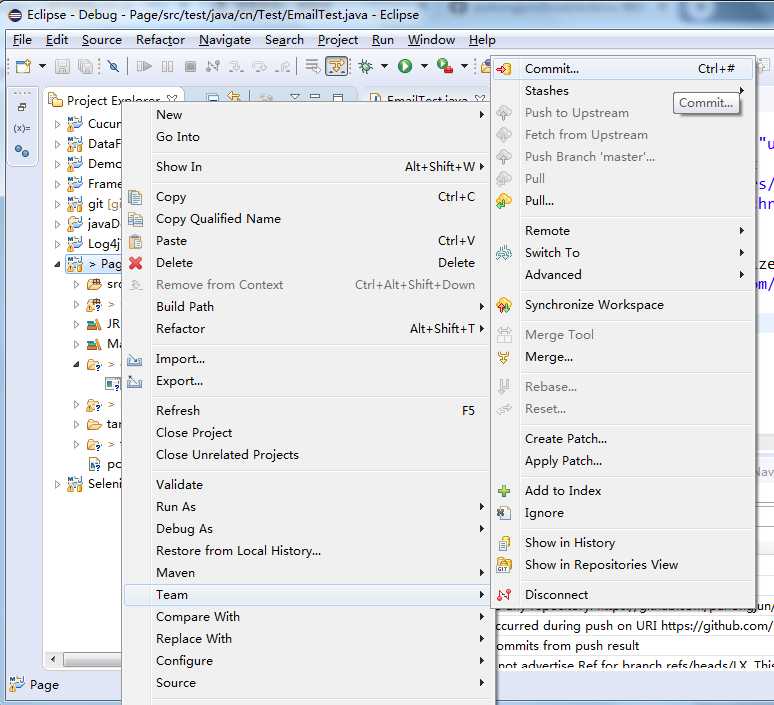Select the Project Explorer tab
This screenshot has height=705, width=774.
coord(113,100)
